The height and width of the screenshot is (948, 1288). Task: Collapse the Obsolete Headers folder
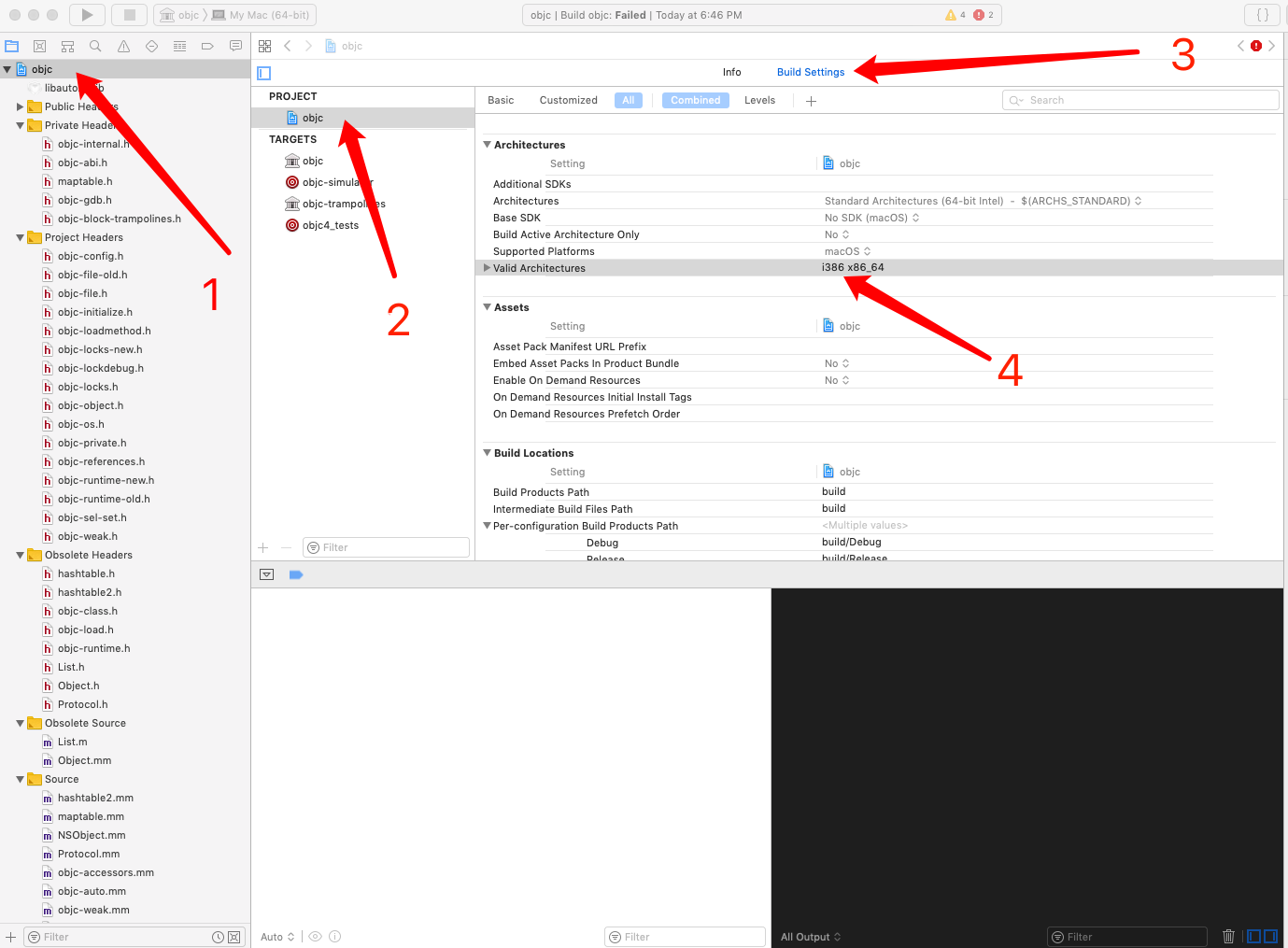coord(20,555)
